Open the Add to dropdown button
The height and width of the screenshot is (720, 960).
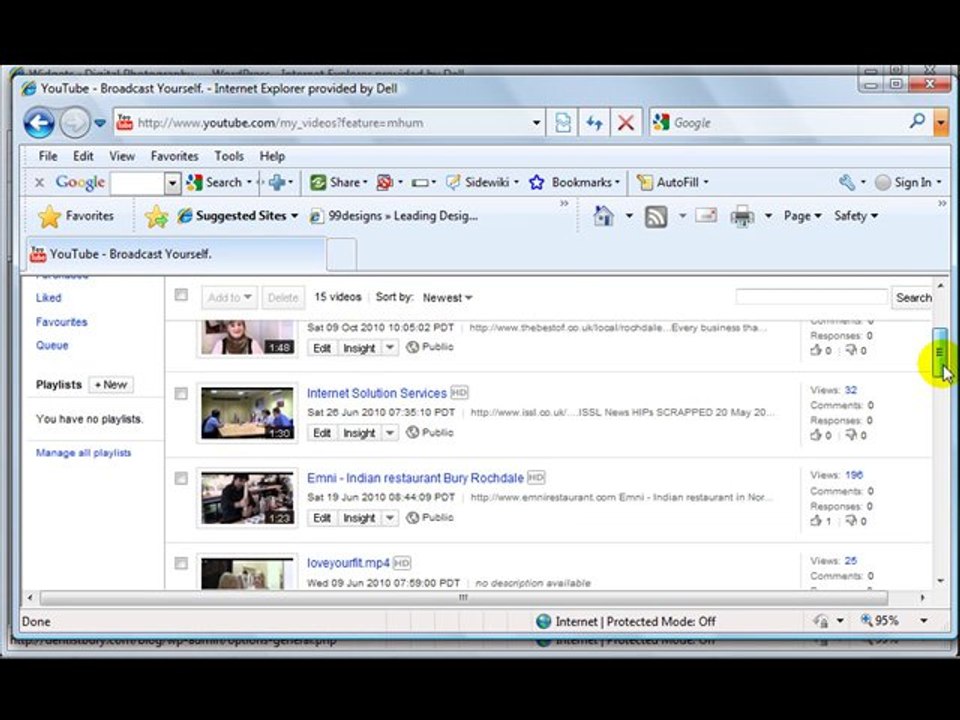(229, 298)
